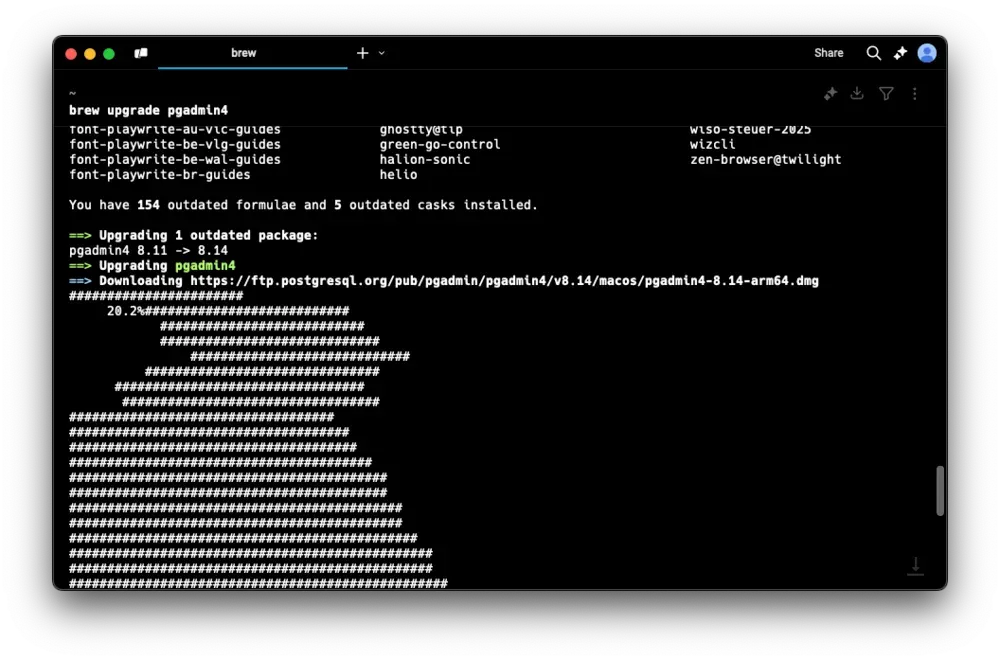Select the brew tab
This screenshot has height=660, width=1000.
coord(253,53)
